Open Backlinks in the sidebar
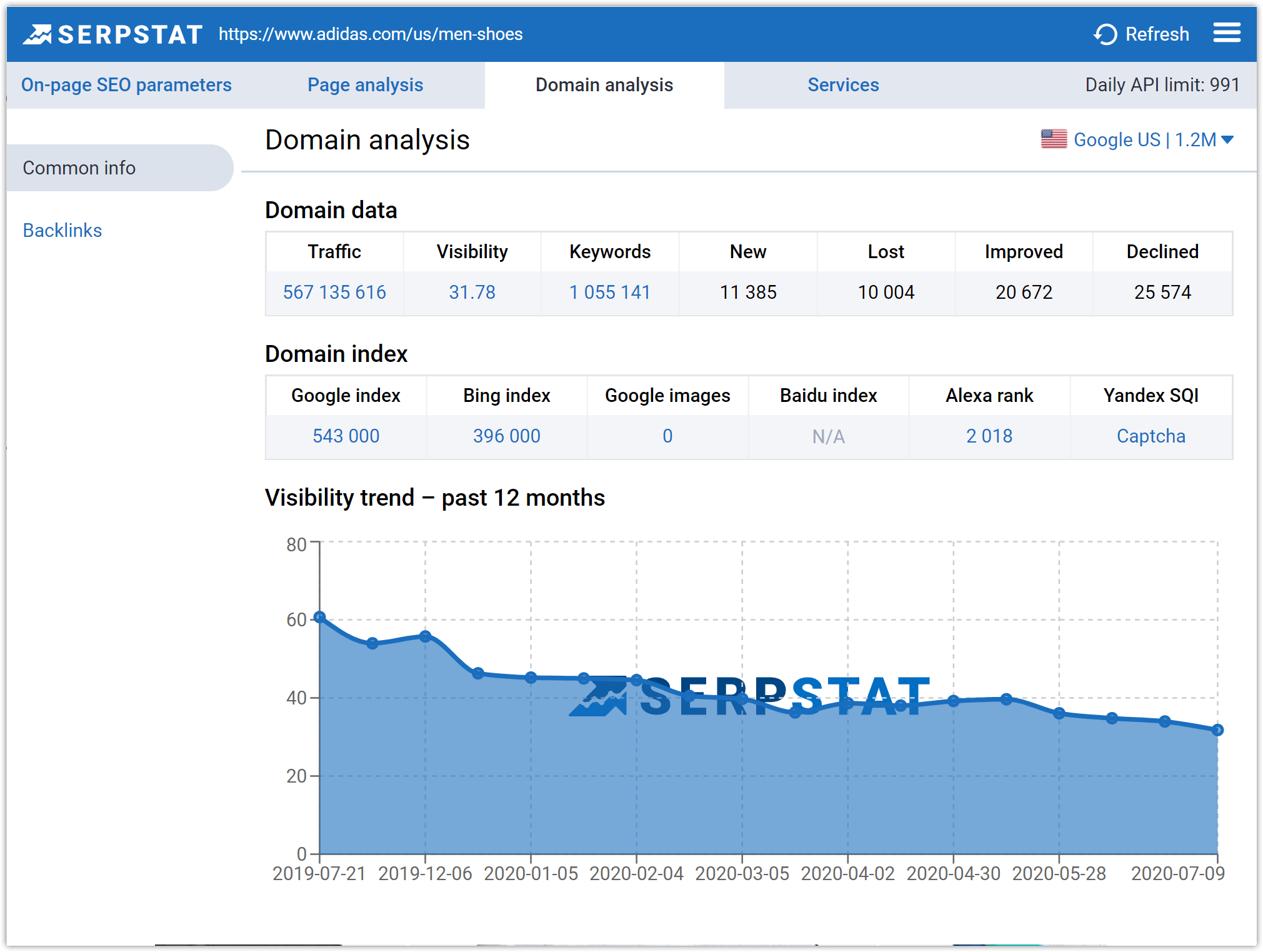Image resolution: width=1263 pixels, height=952 pixels. tap(62, 231)
